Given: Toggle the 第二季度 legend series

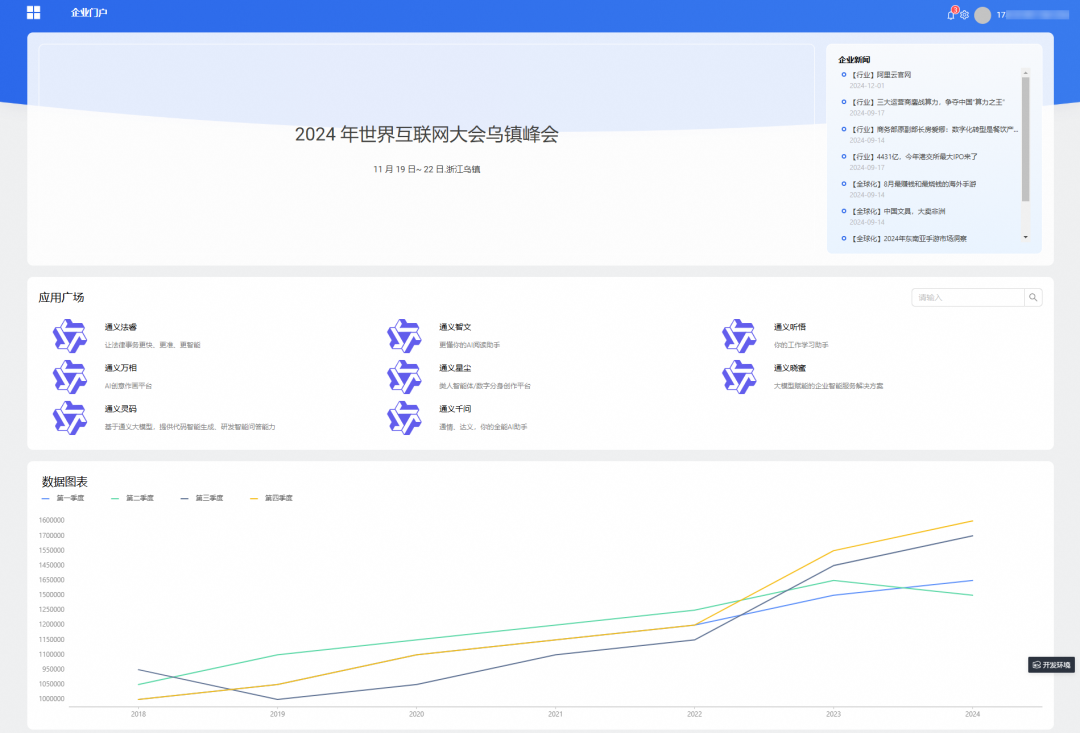Looking at the screenshot, I should 132,498.
